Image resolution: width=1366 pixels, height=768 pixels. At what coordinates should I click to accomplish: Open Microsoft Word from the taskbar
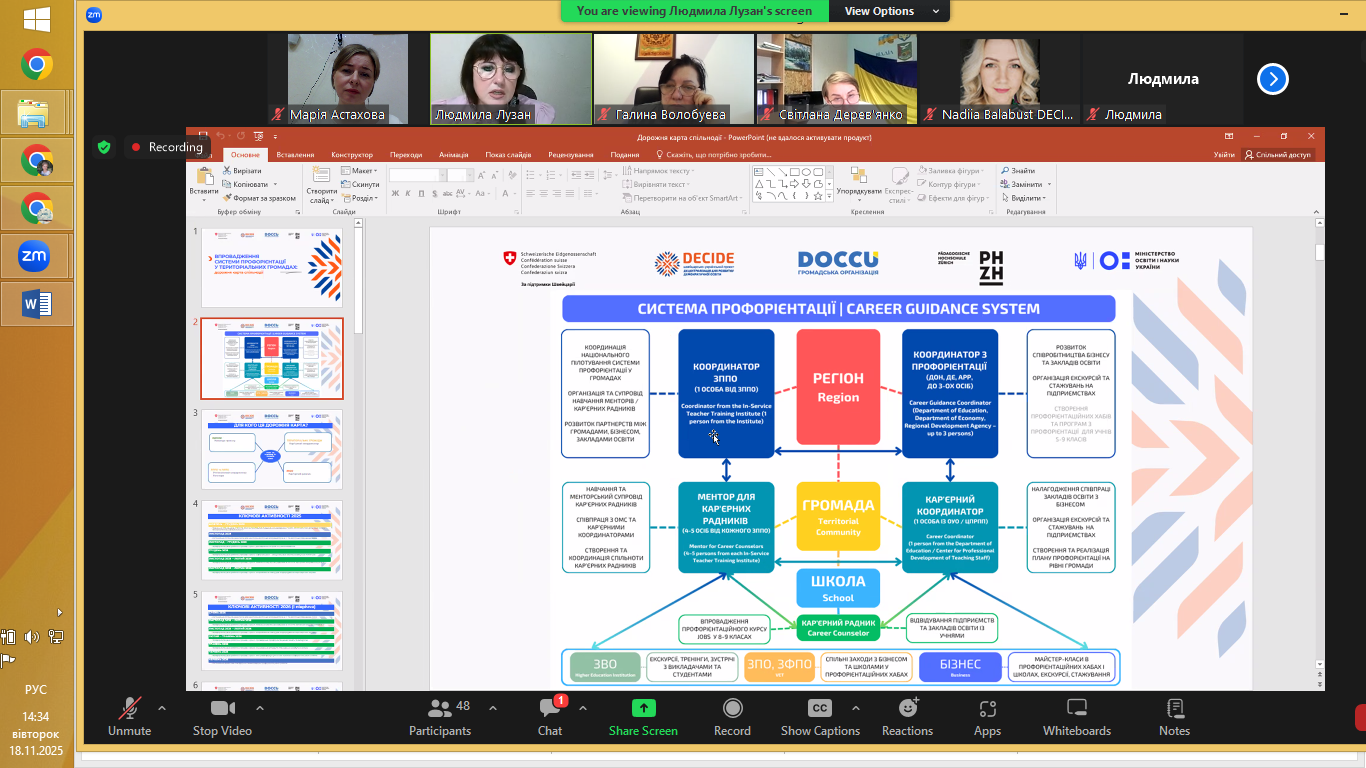click(x=37, y=303)
